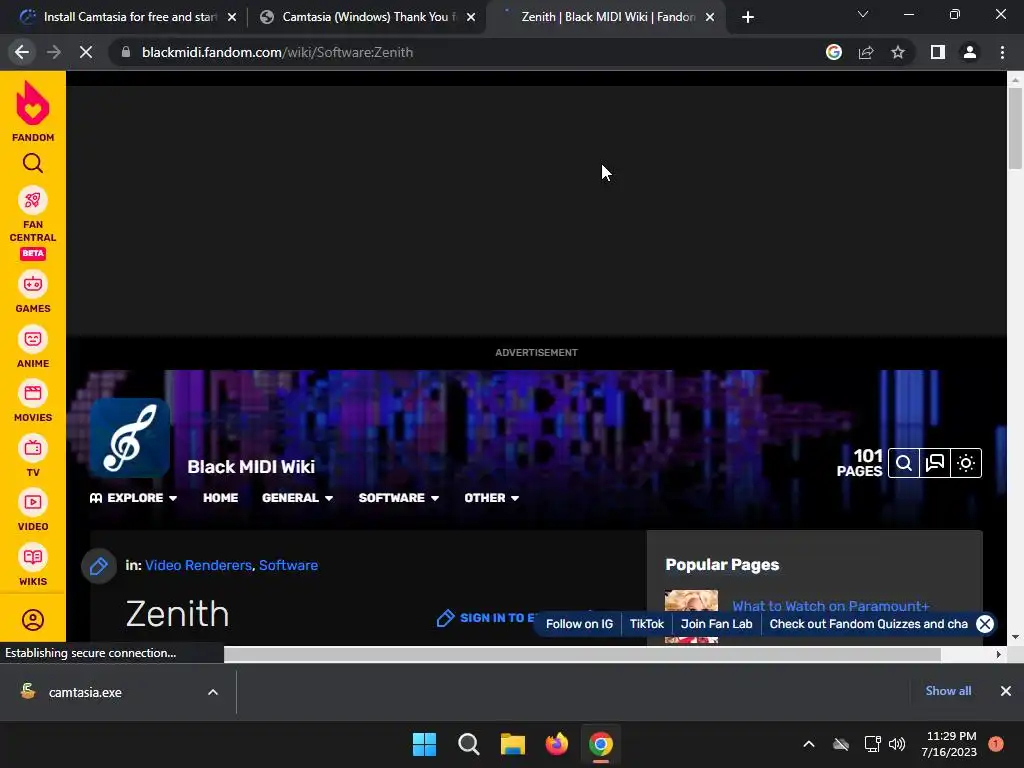Share this page icon
Image resolution: width=1024 pixels, height=768 pixels.
point(866,52)
